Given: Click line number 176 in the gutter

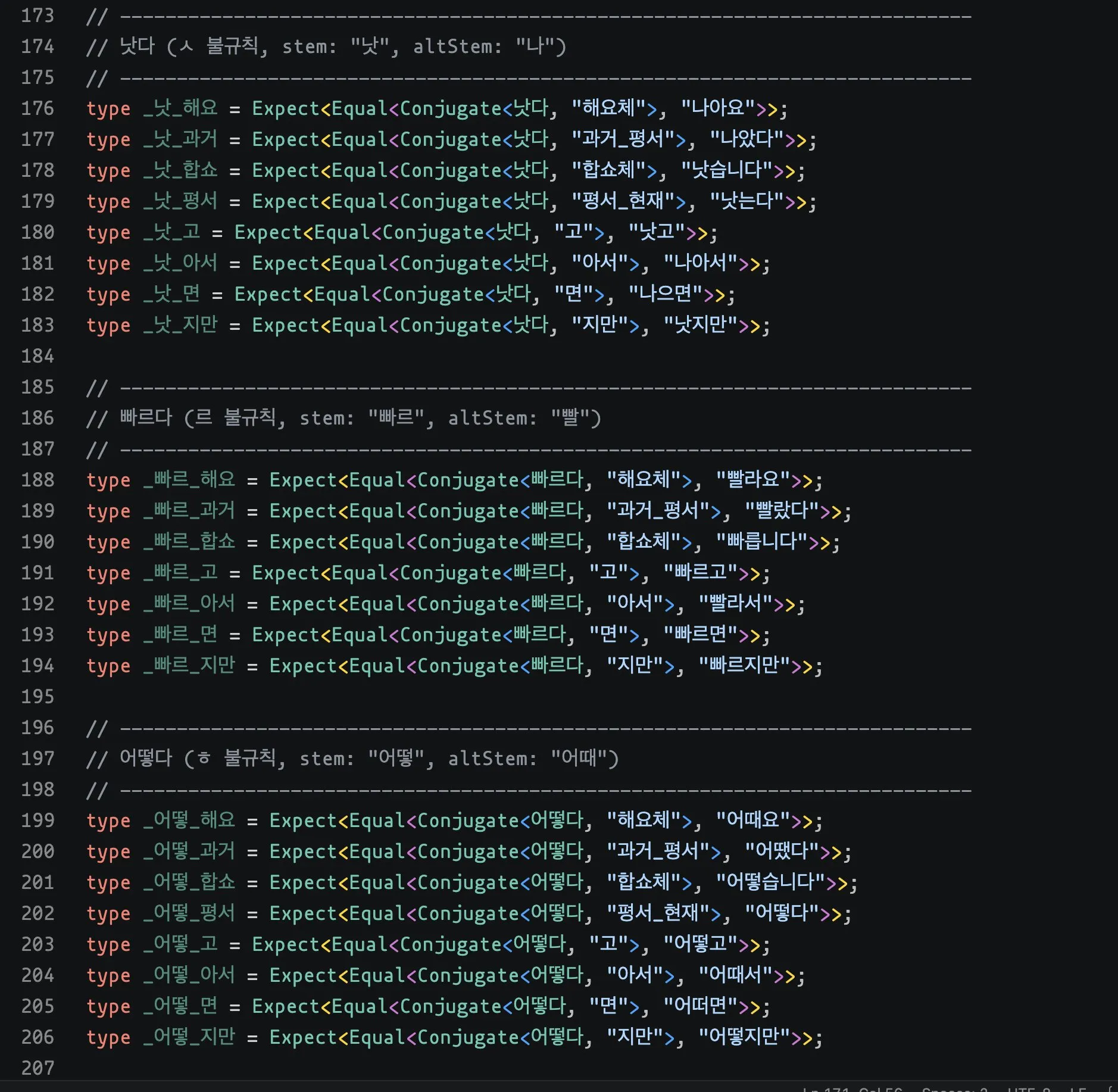Looking at the screenshot, I should coord(38,108).
